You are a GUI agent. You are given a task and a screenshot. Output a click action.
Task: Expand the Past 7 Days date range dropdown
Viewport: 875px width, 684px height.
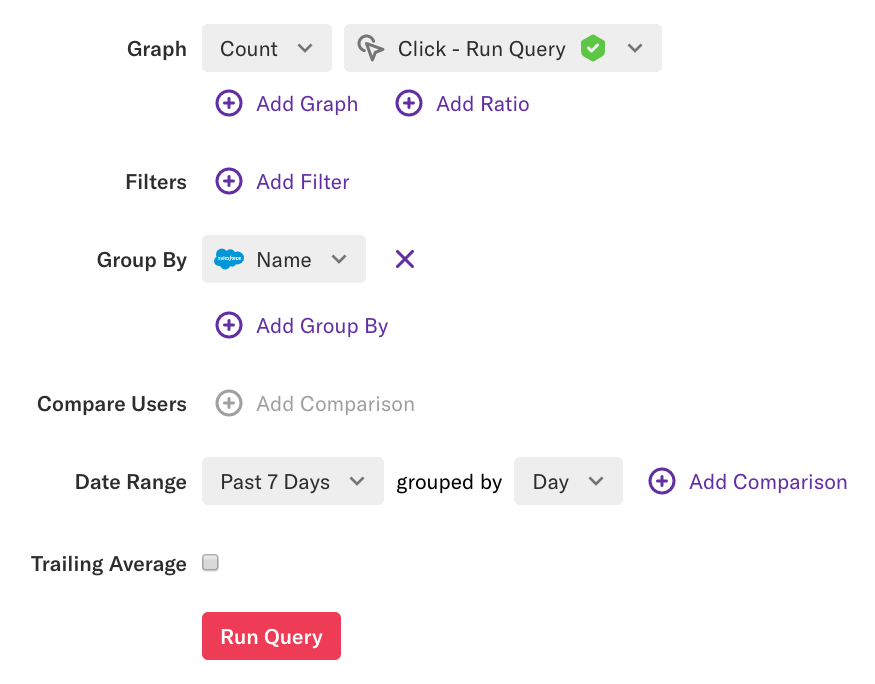point(293,481)
